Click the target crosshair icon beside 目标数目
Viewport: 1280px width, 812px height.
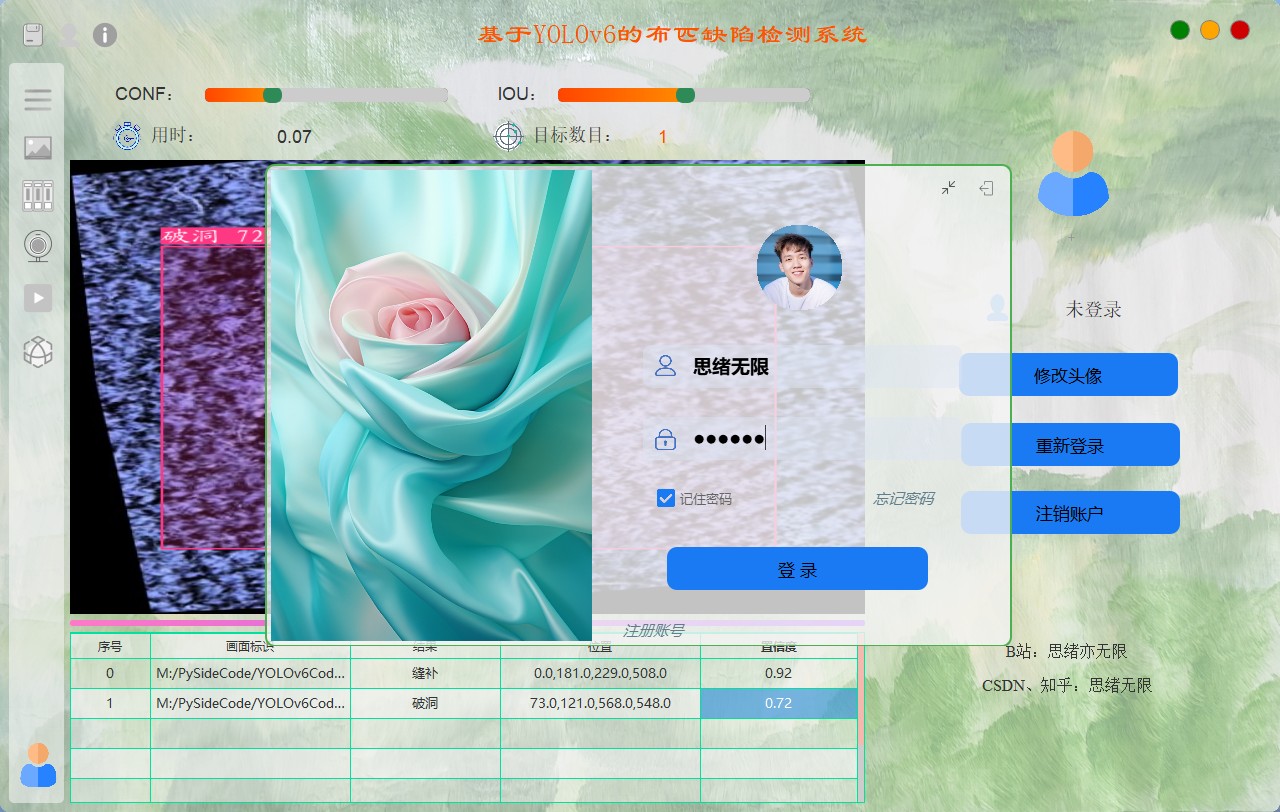coord(509,135)
